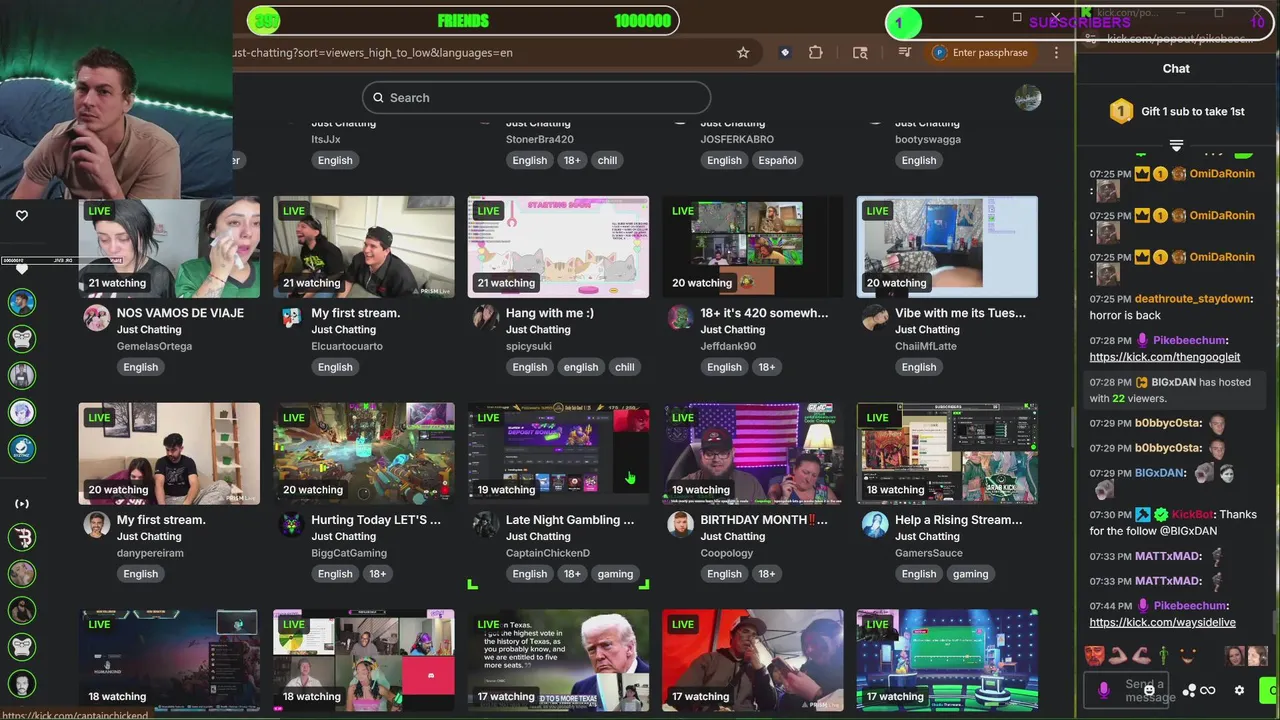Screen dimensions: 1280x720
Task: Open the media controls music-note icon
Action: [x=905, y=53]
